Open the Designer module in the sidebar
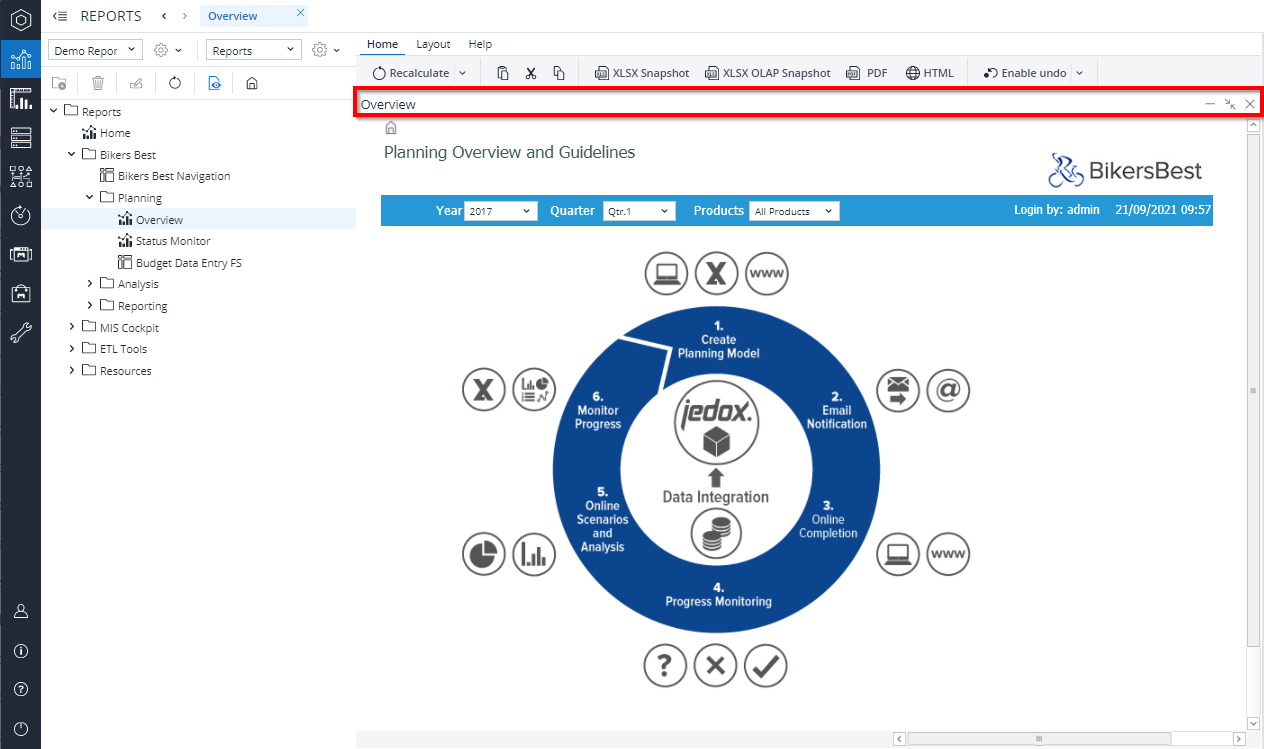The height and width of the screenshot is (749, 1264). pos(20,98)
